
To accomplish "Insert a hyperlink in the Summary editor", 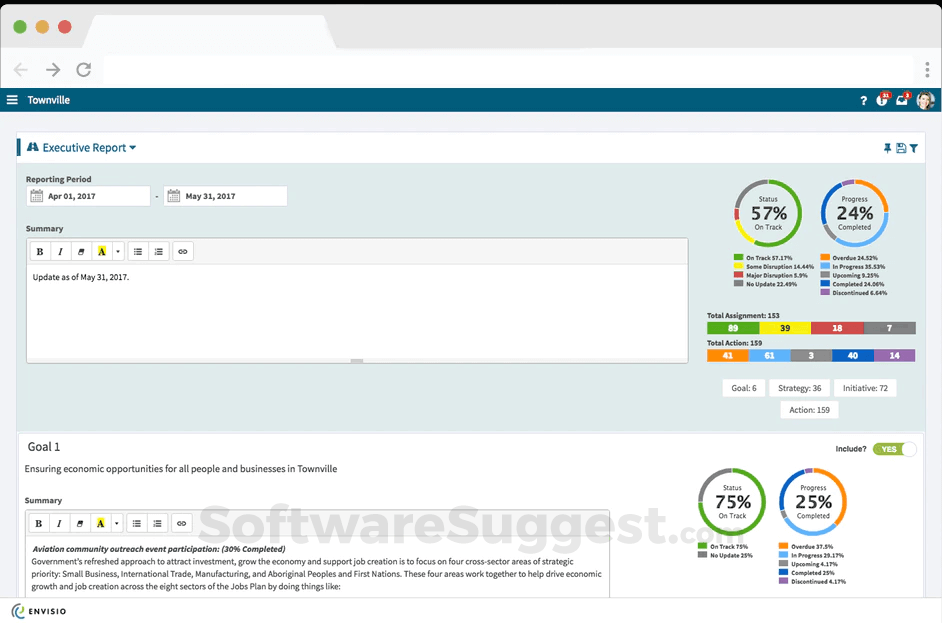I will [x=181, y=251].
